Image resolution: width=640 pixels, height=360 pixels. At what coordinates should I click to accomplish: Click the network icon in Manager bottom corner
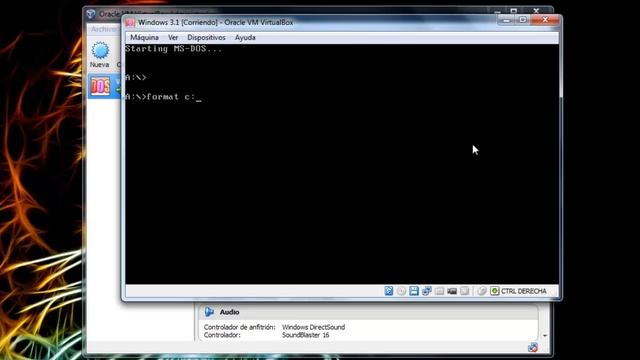(x=533, y=347)
